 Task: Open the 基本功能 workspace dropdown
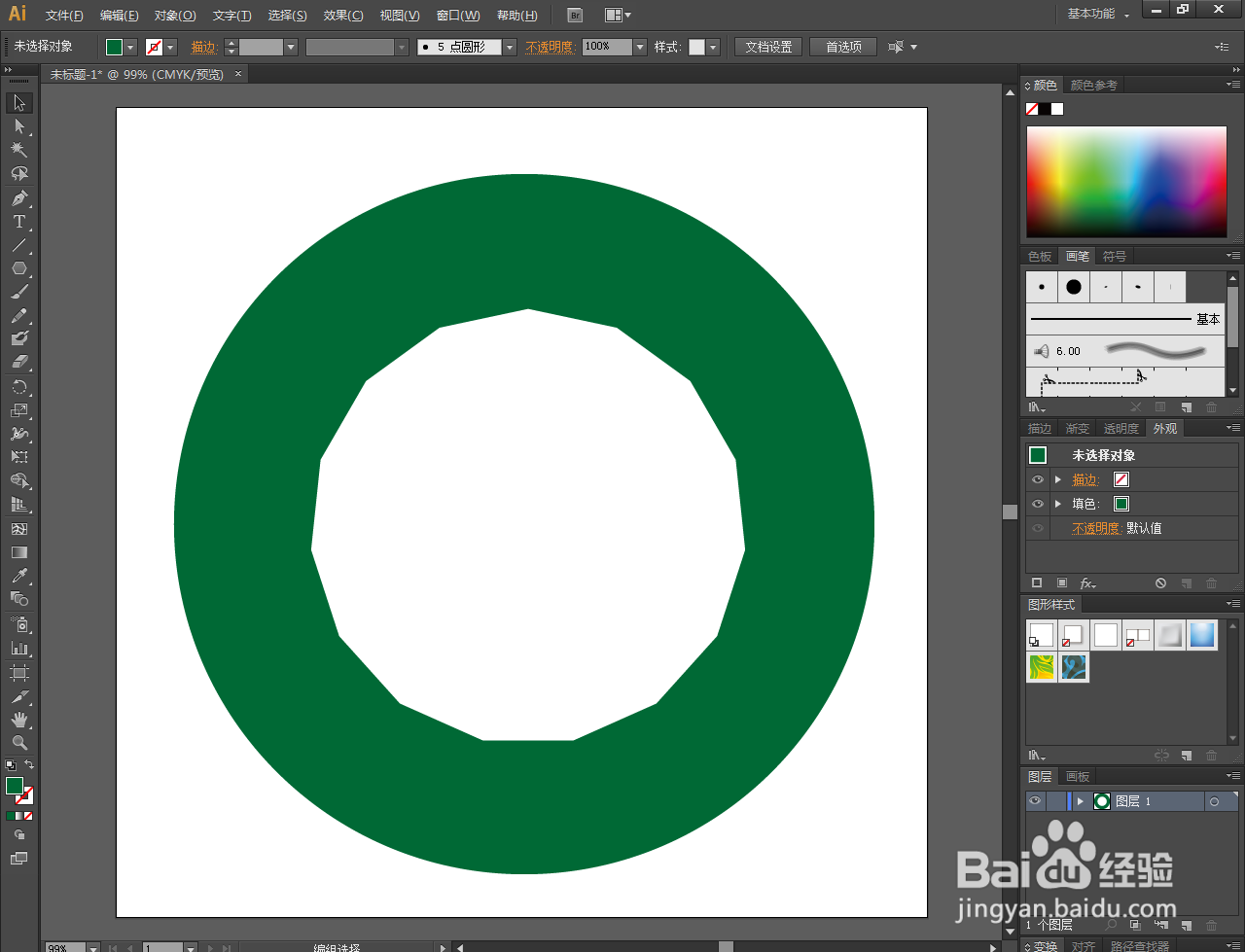[x=1098, y=14]
